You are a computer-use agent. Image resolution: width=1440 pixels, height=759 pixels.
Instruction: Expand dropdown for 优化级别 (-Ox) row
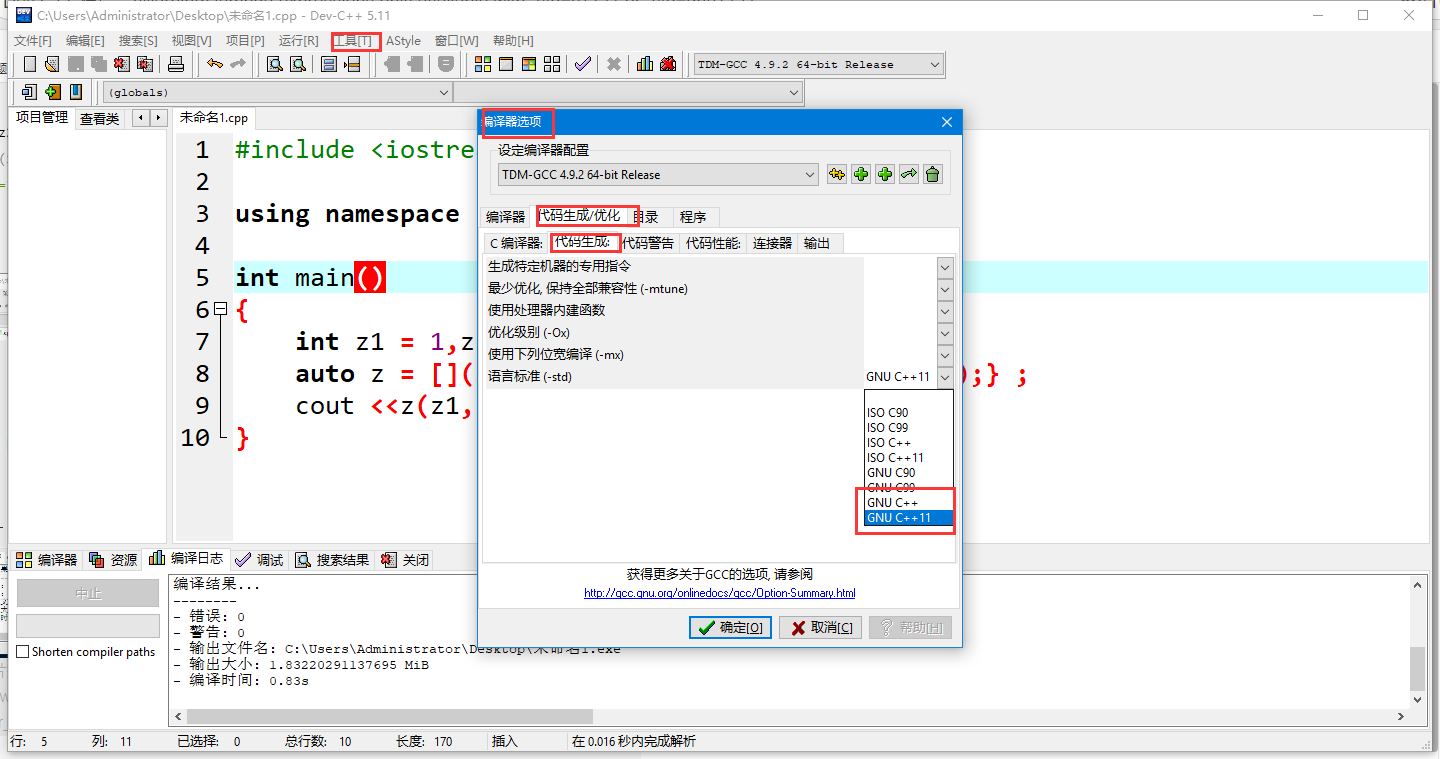945,333
